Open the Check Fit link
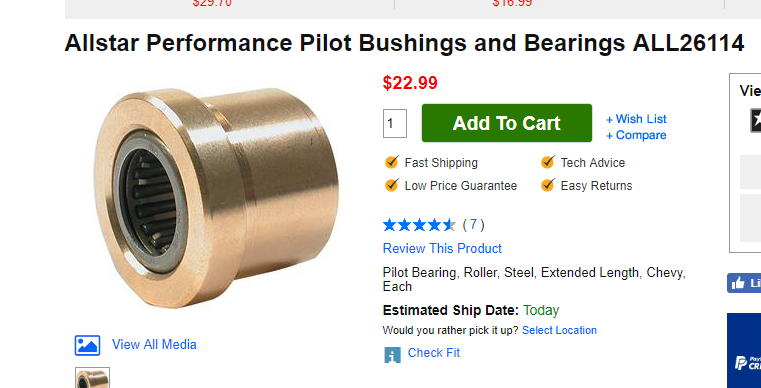 click(434, 353)
